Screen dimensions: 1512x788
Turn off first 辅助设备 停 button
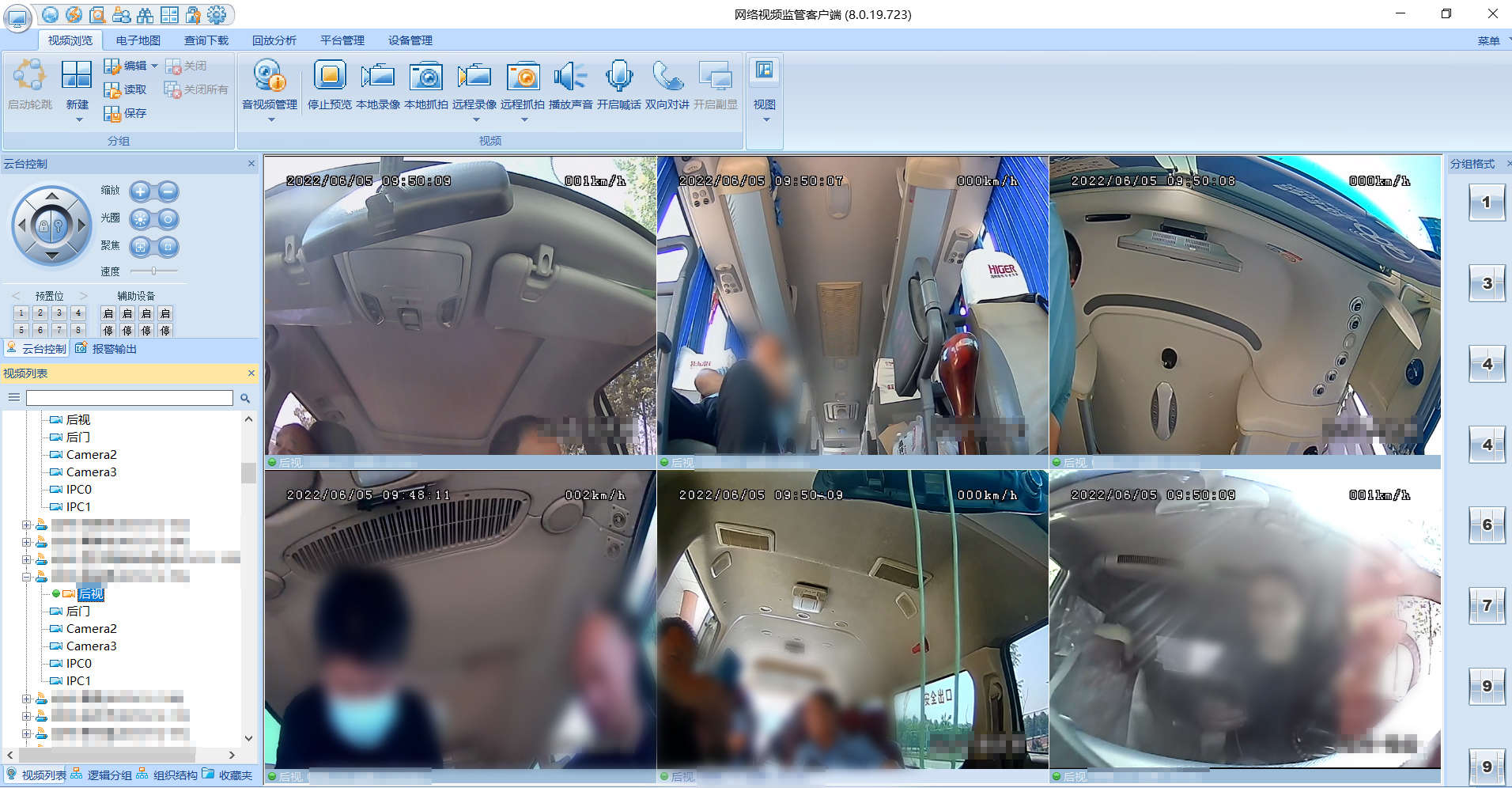coord(108,331)
